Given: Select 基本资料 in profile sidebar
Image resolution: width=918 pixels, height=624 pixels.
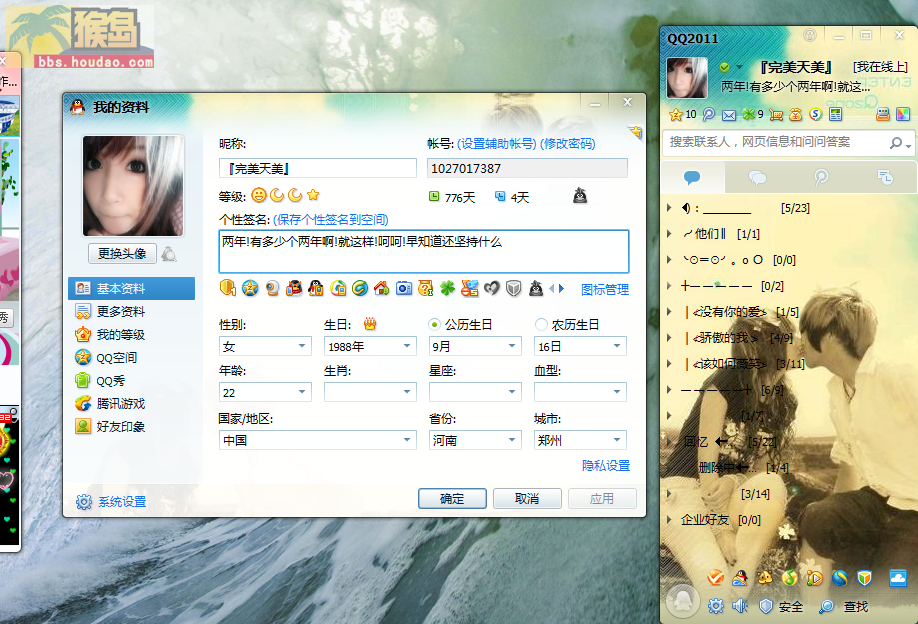Looking at the screenshot, I should click(131, 288).
